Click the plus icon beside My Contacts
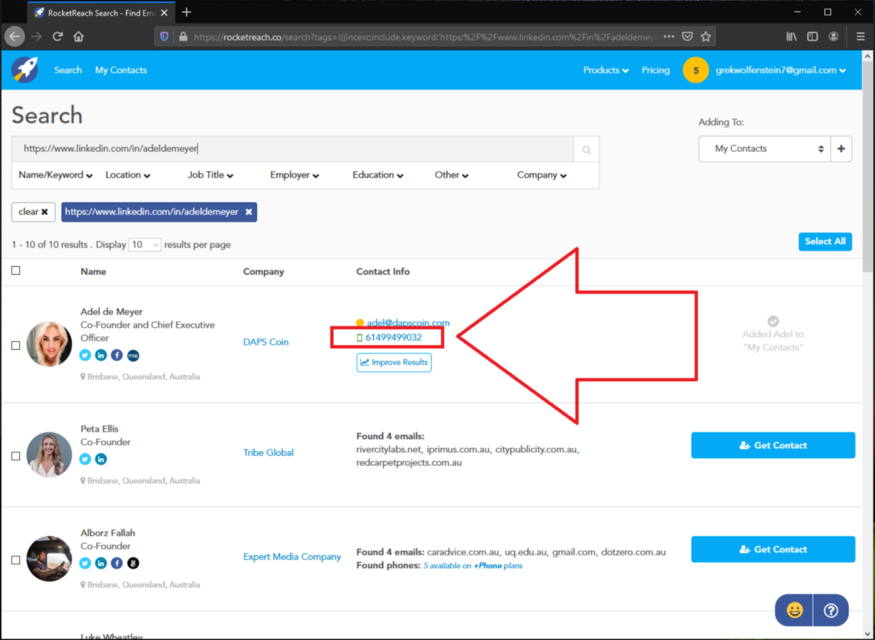 click(841, 149)
